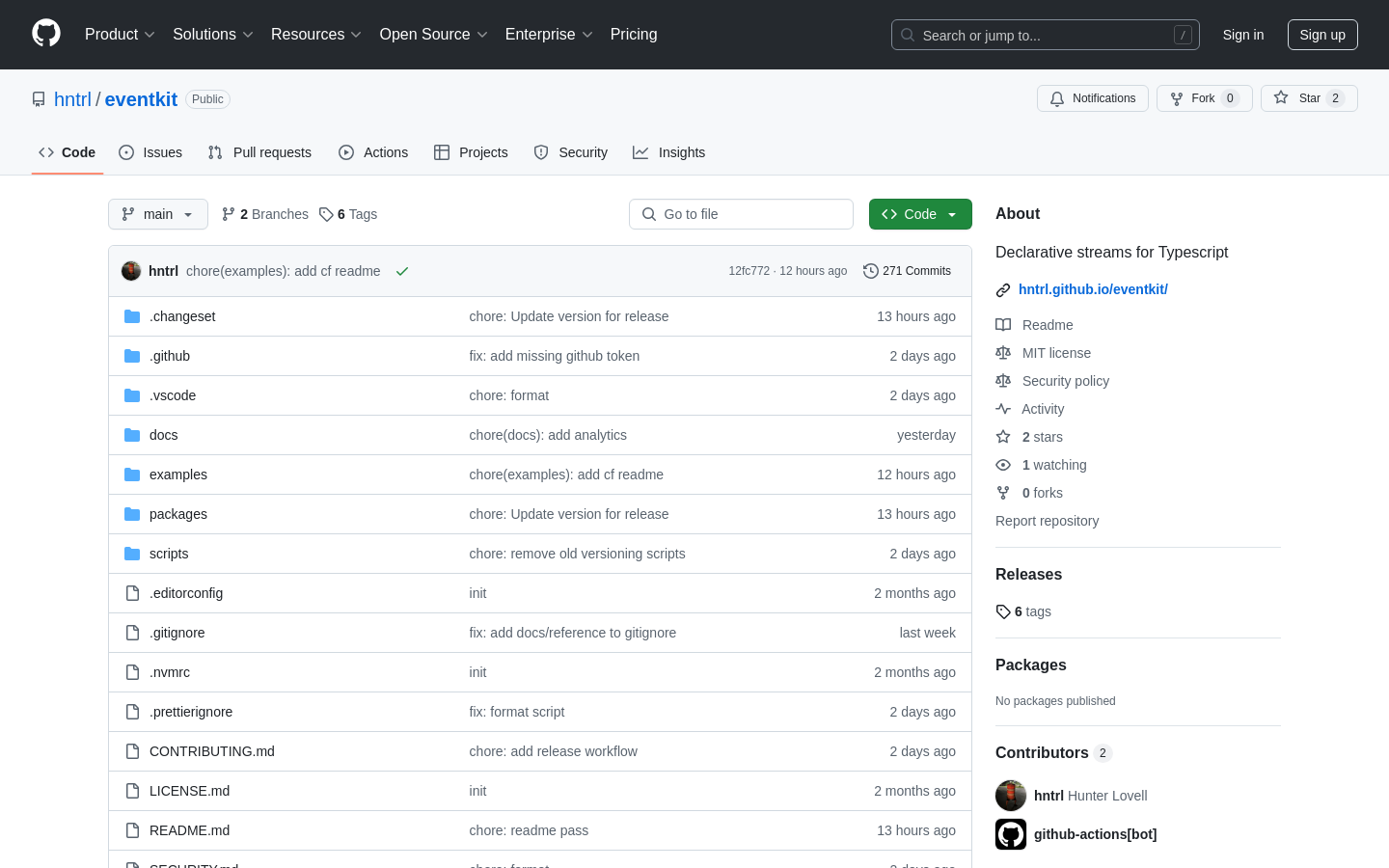Click Hunter Lovell's contributor avatar
Screen dimensions: 1389x868
click(x=1011, y=796)
